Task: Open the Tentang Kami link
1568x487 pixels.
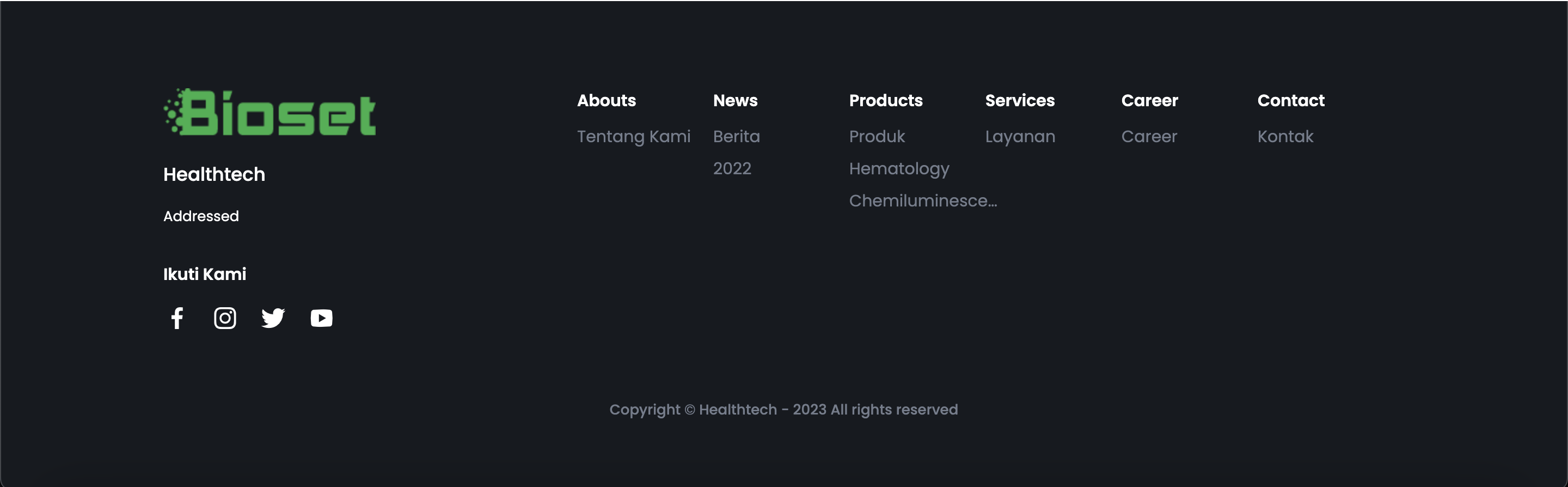Action: (634, 136)
